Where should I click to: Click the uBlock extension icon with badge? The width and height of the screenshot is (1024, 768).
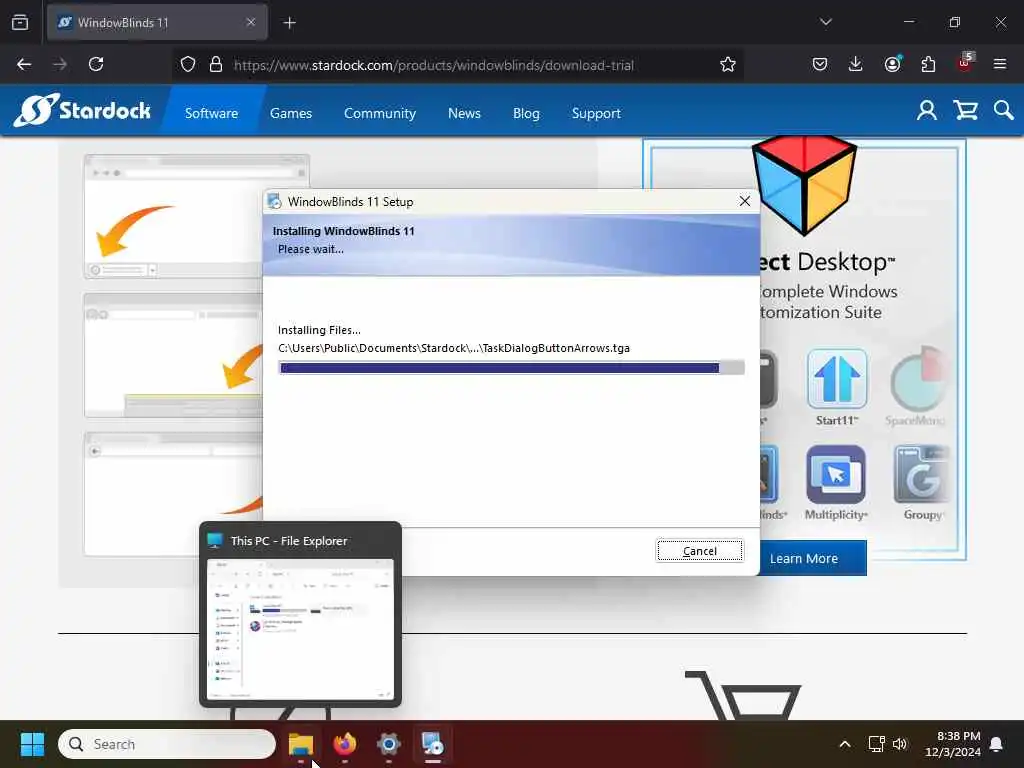[x=965, y=63]
